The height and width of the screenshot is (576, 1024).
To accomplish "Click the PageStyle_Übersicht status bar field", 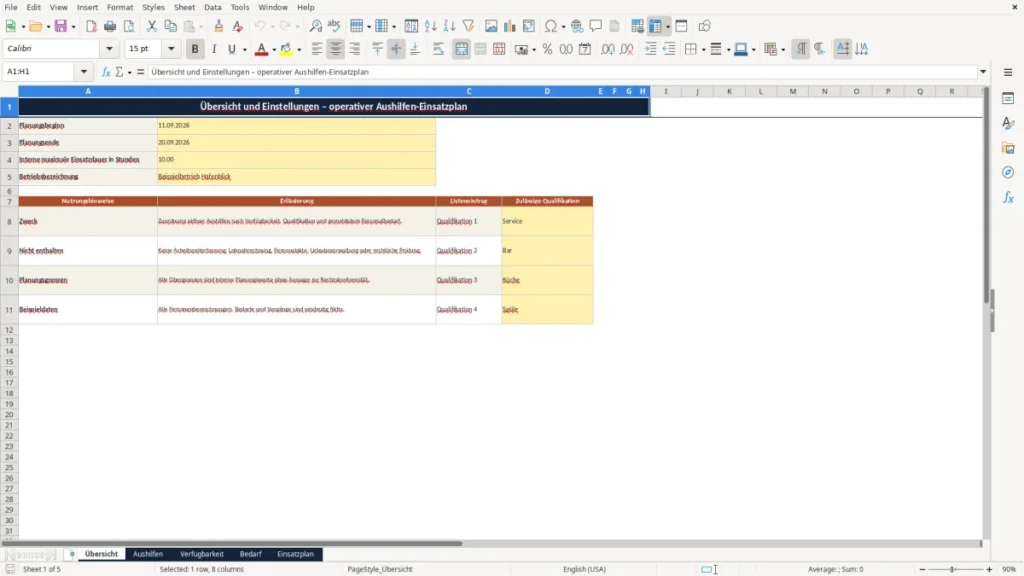I will 379,569.
